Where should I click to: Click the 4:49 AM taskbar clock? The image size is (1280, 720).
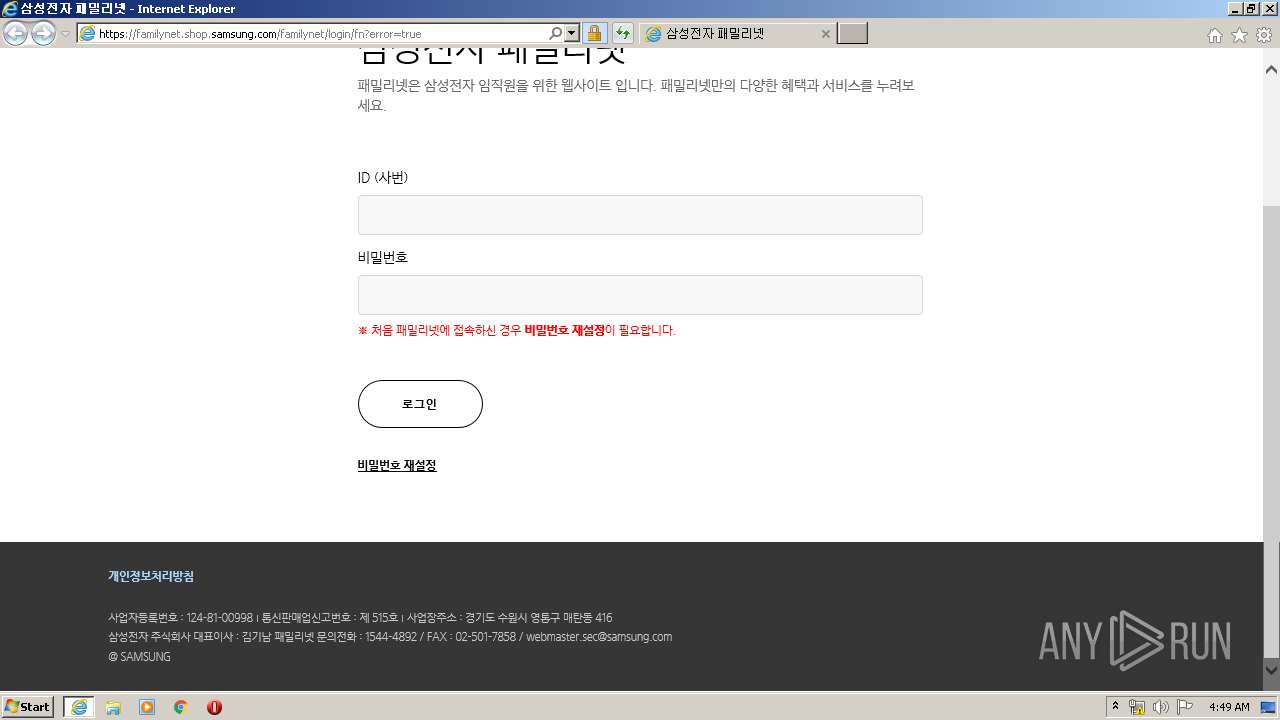pyautogui.click(x=1229, y=707)
